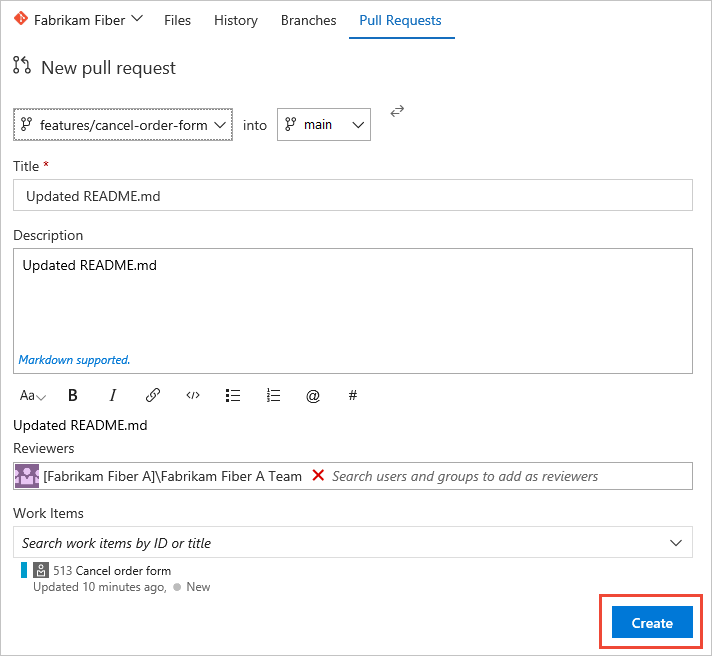Go to the History tab
712x656 pixels.
236,20
